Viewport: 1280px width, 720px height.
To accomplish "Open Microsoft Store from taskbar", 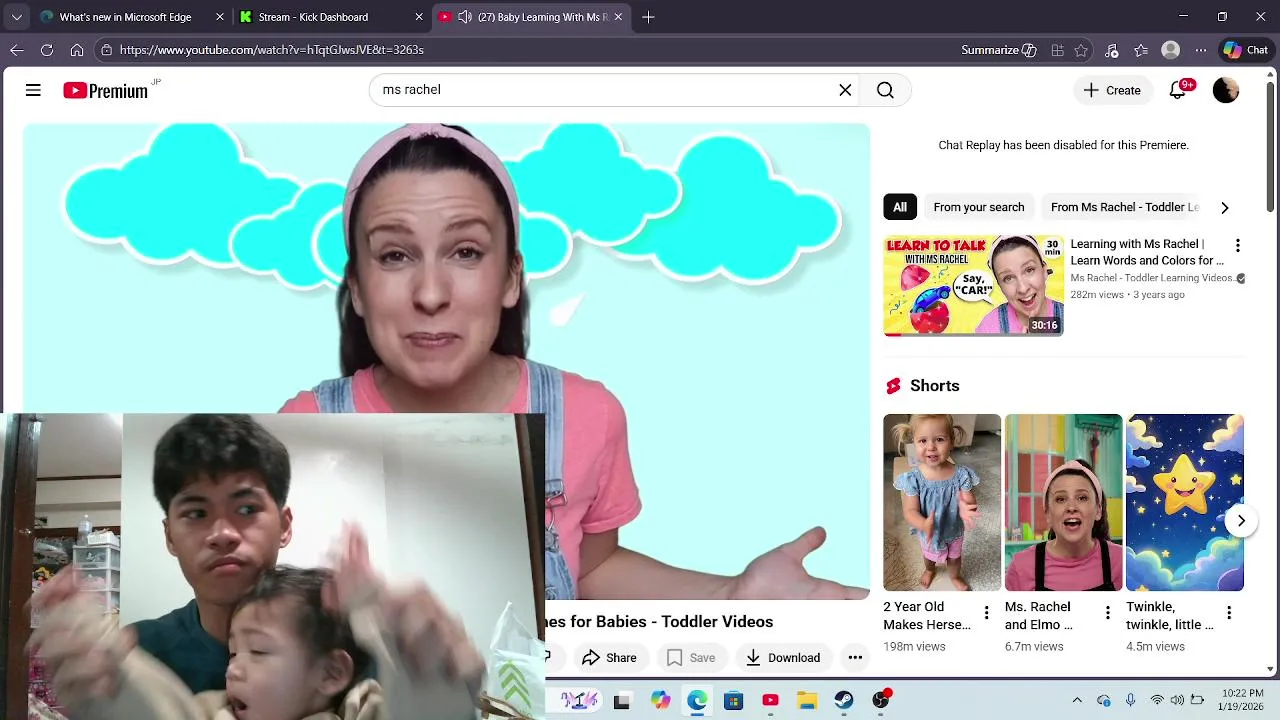I will pyautogui.click(x=734, y=701).
